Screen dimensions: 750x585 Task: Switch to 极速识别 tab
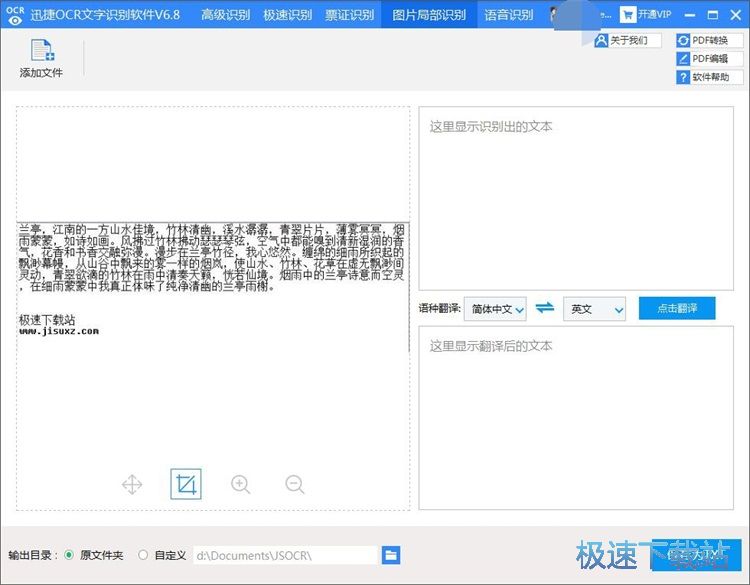pyautogui.click(x=287, y=15)
